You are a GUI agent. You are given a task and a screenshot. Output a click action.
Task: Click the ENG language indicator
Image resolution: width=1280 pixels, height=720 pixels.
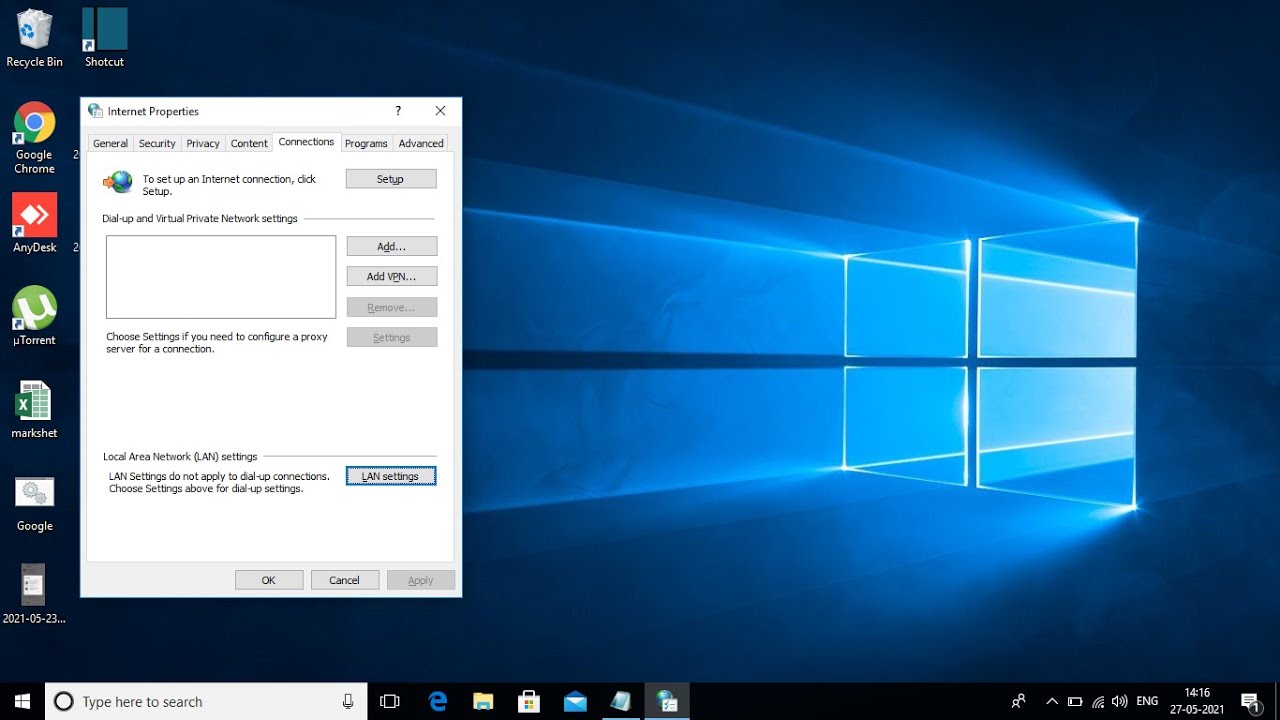[x=1147, y=701]
